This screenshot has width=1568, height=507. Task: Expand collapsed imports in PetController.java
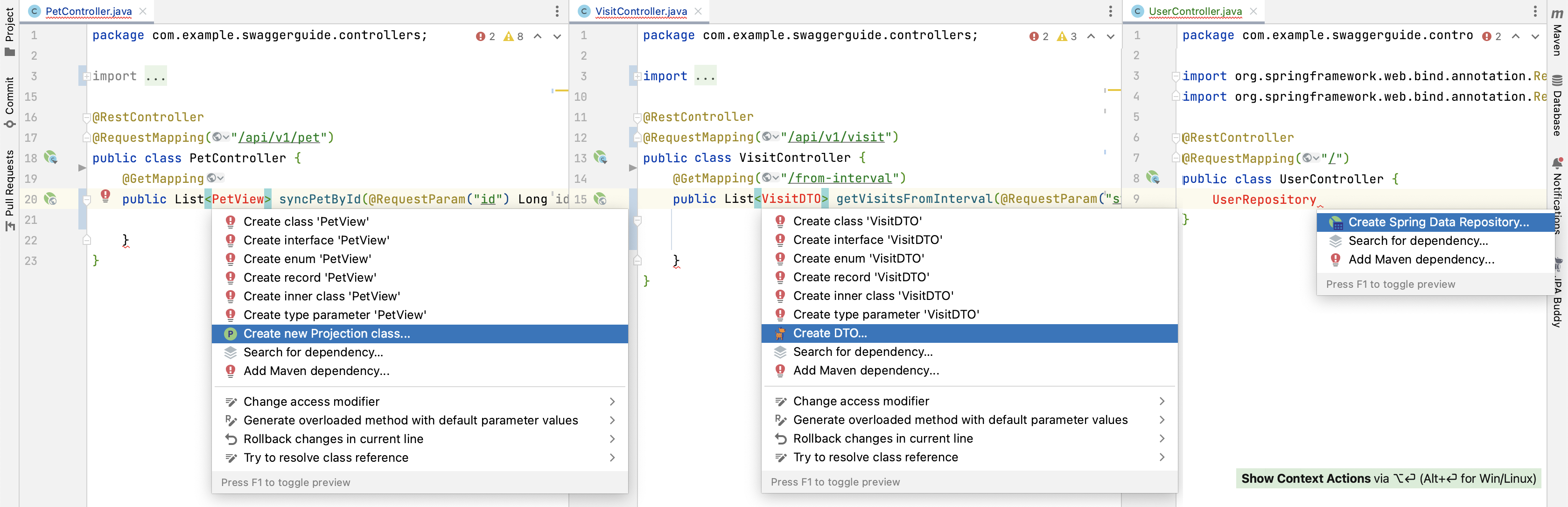point(87,76)
